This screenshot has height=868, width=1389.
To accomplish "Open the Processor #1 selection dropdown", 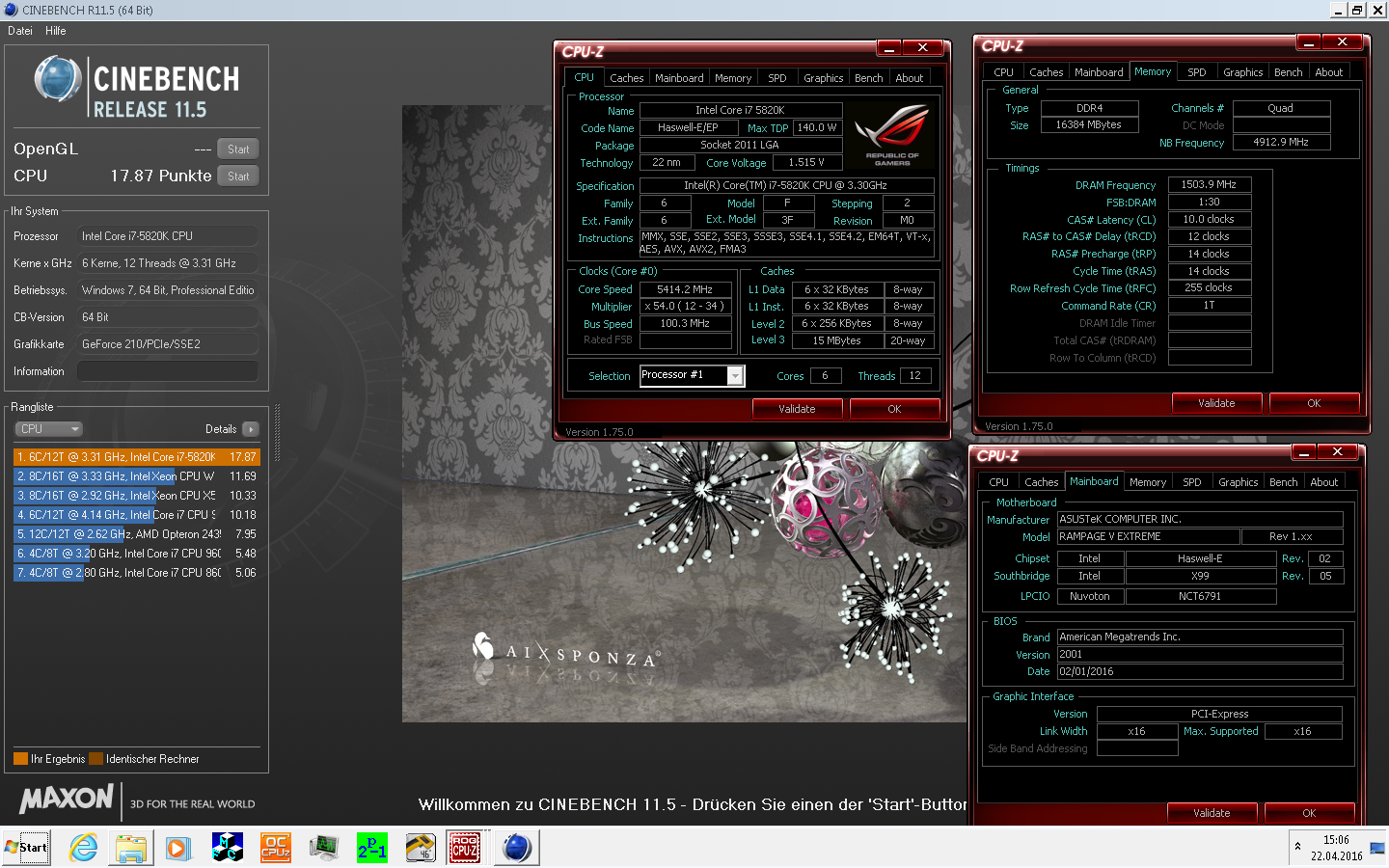I will tap(735, 376).
